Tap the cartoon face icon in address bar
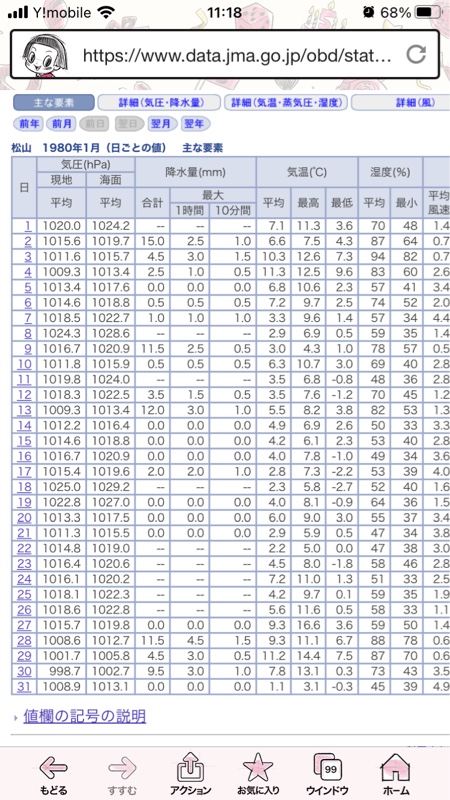Screen dimensions: 450x800 45,56
